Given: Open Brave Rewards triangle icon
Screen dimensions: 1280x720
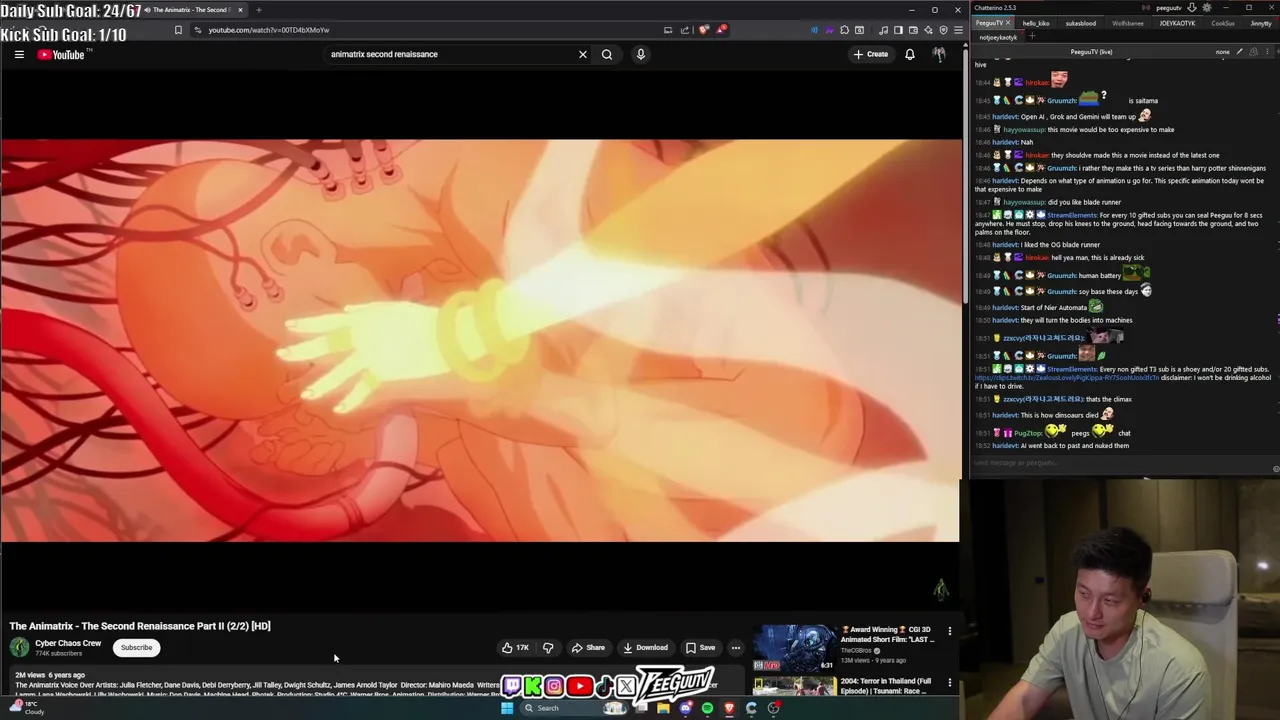Looking at the screenshot, I should 722,30.
